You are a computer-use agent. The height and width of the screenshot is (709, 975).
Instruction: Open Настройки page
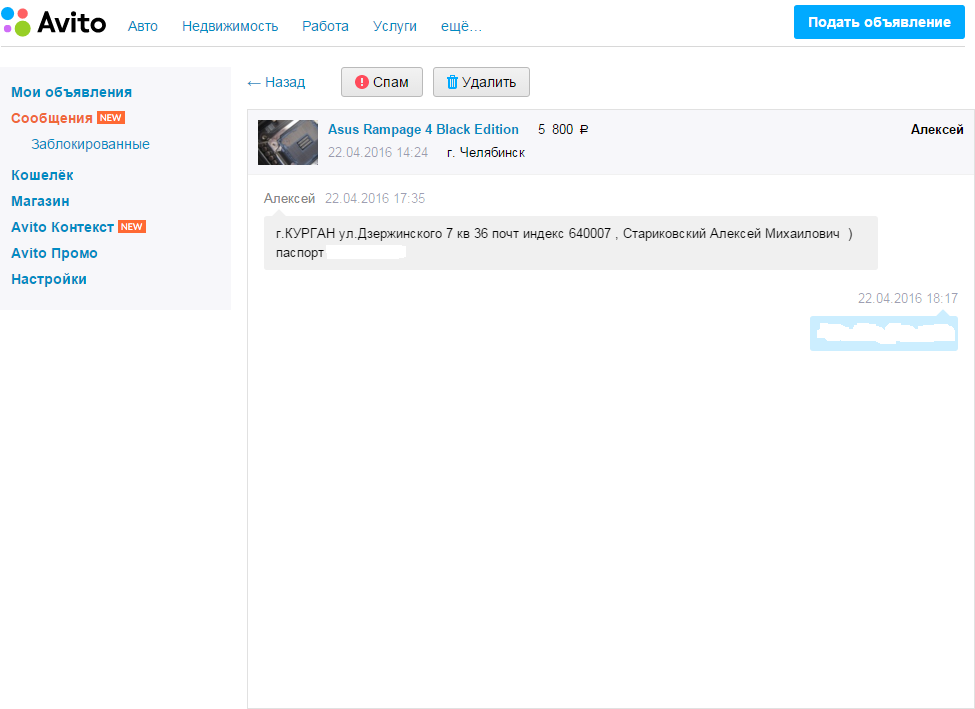[x=49, y=280]
